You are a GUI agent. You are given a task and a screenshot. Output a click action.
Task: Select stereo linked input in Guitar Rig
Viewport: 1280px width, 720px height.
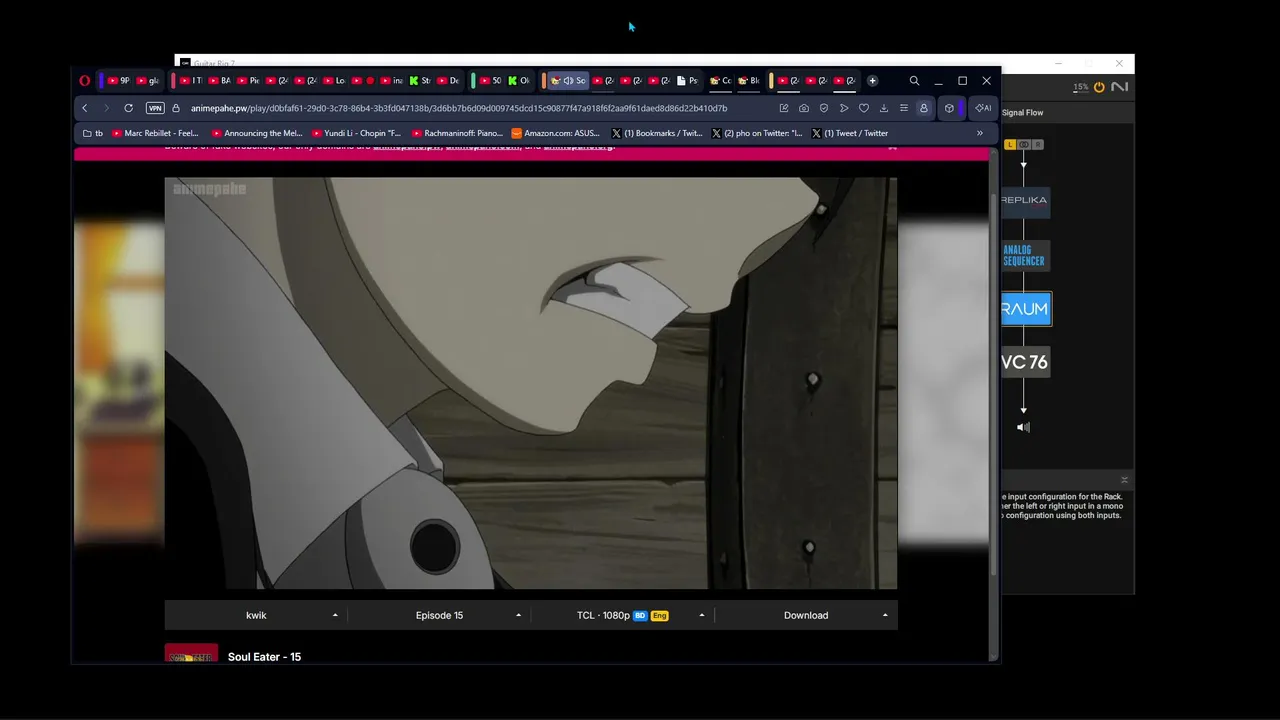[1024, 145]
